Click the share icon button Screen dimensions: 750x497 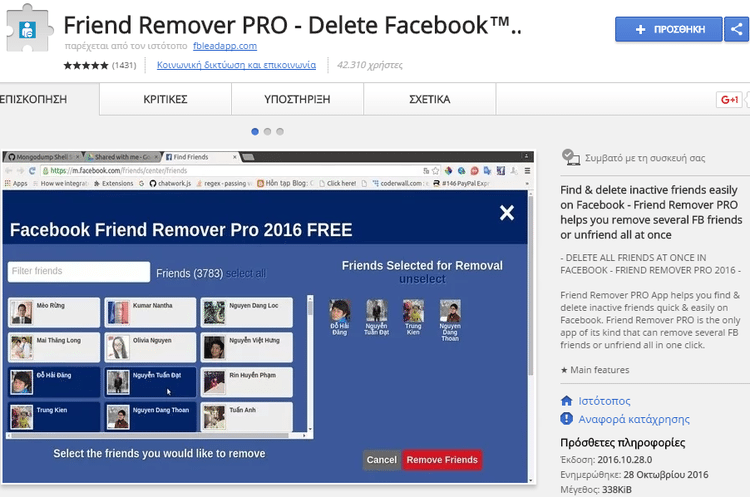(x=737, y=29)
